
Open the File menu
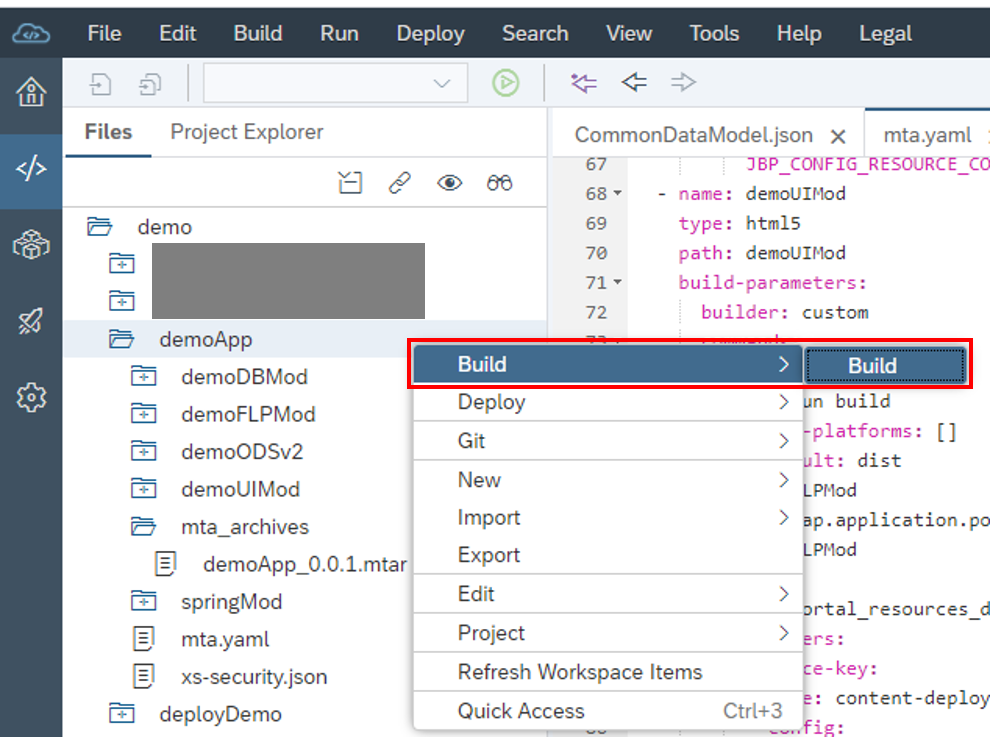104,33
